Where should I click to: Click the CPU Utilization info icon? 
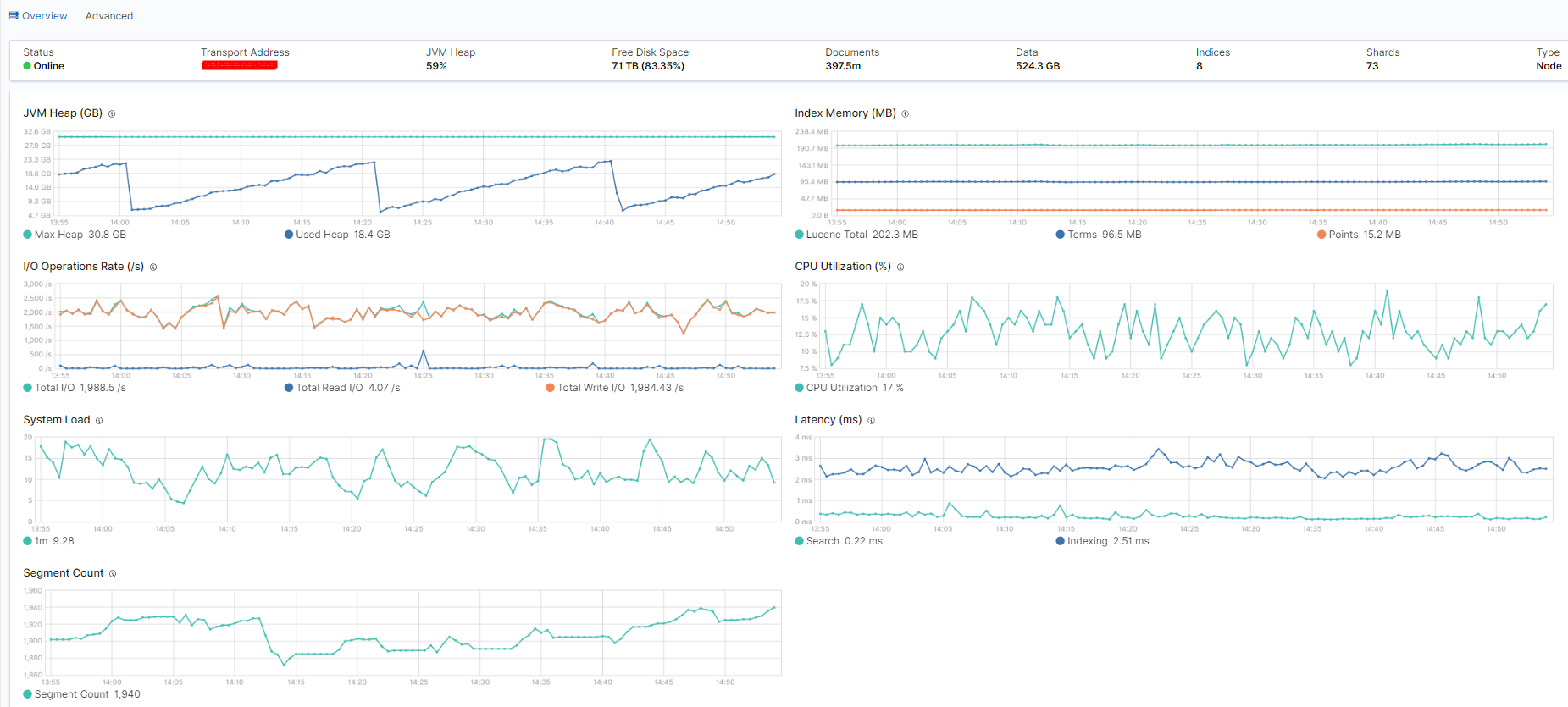tap(900, 267)
